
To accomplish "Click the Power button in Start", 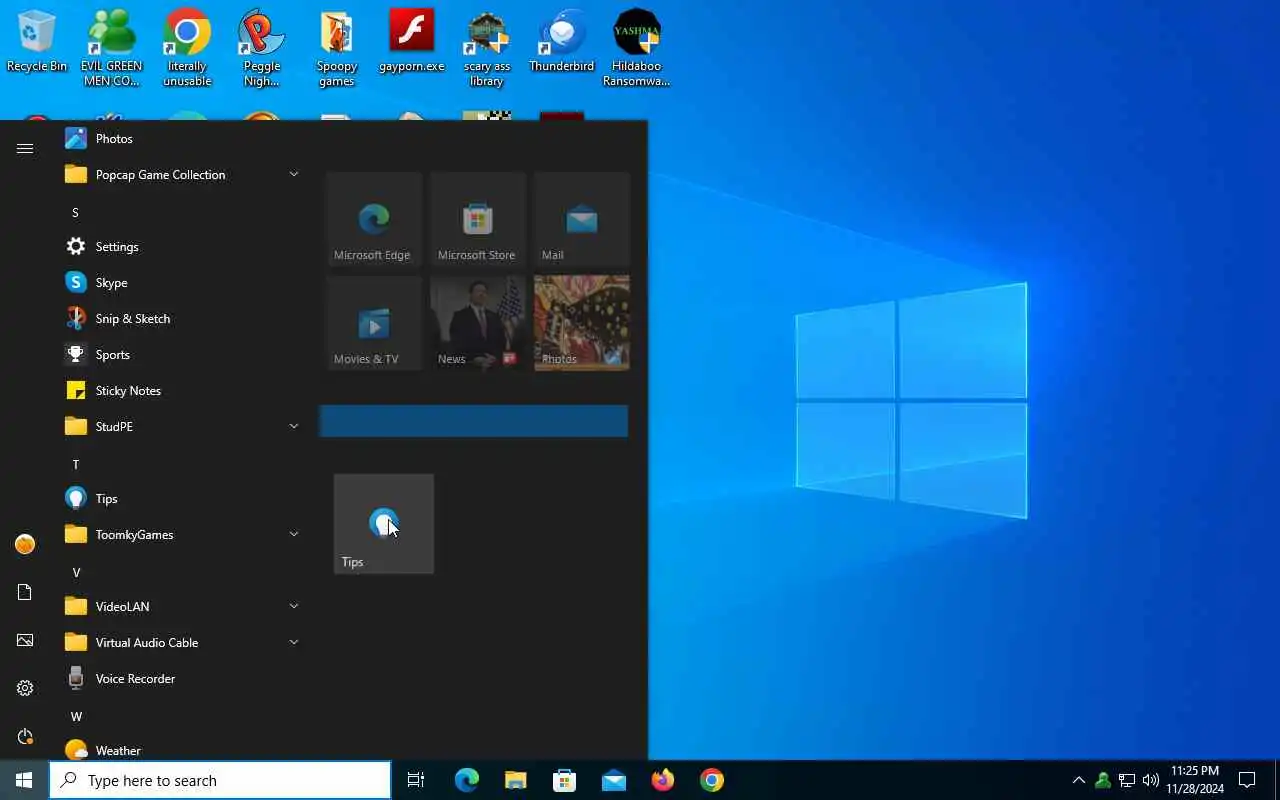I will (x=25, y=736).
